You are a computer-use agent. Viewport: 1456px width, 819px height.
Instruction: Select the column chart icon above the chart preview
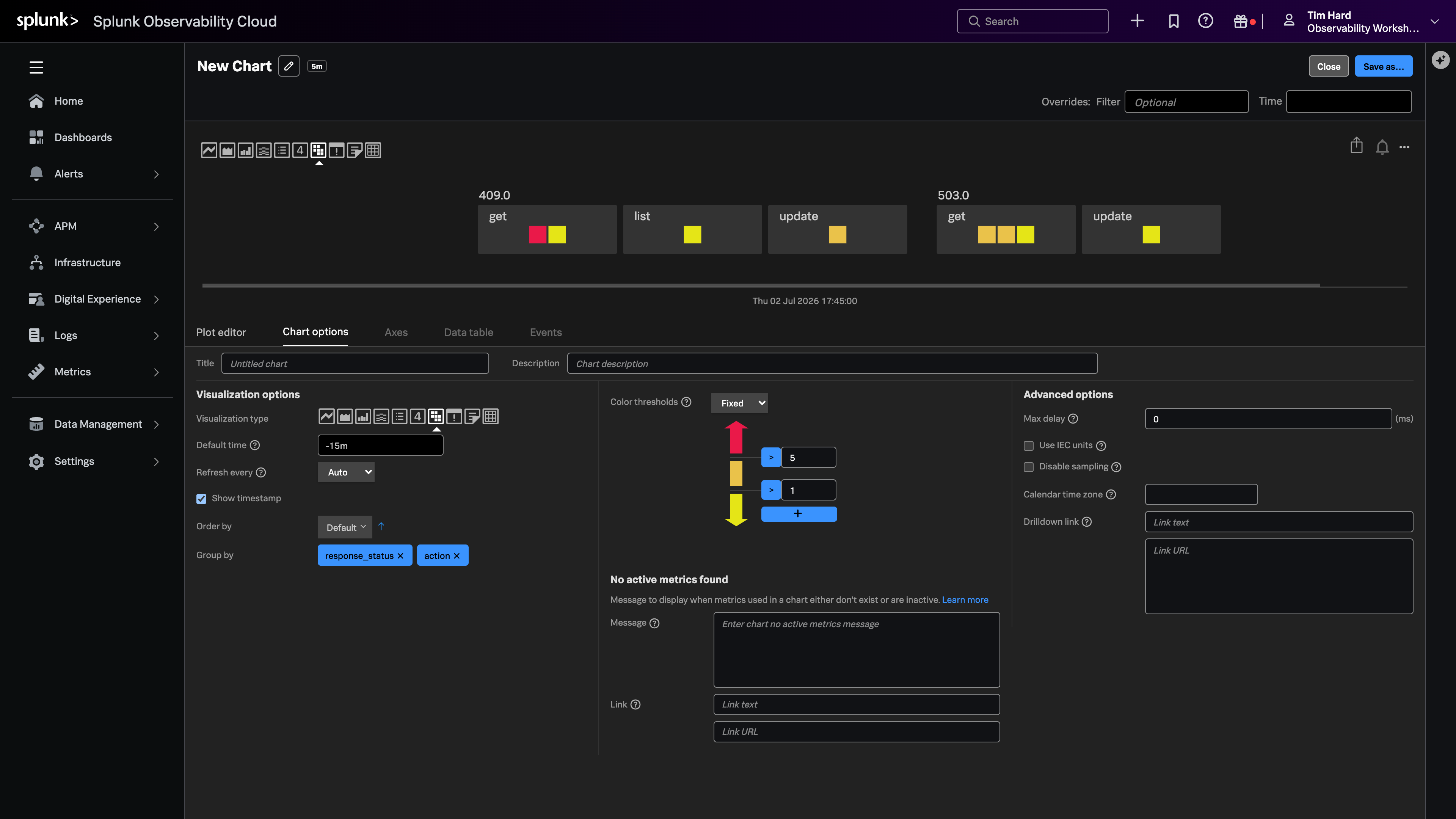(245, 150)
